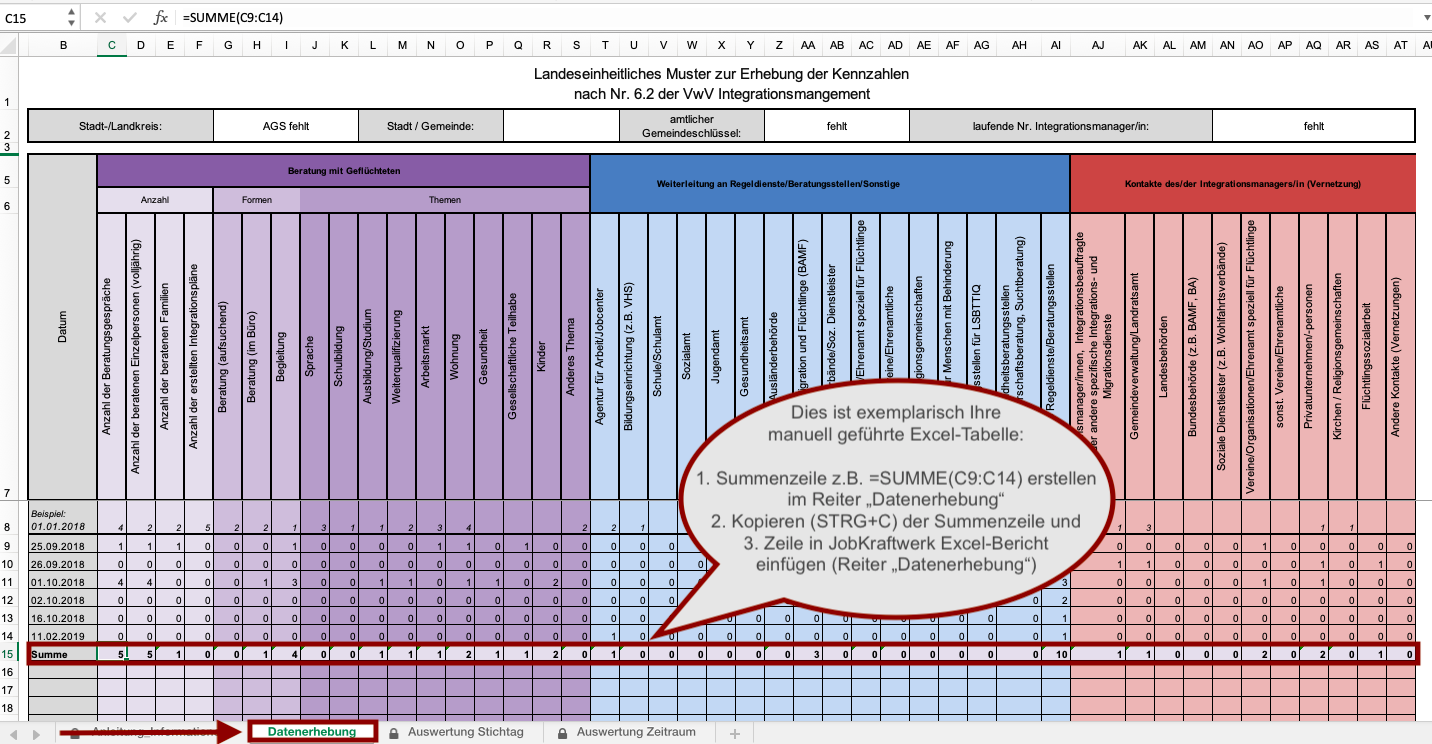Click 'Weiterleitung an Regeldienste/Beratungsstellen/Sonstige' header

830,184
